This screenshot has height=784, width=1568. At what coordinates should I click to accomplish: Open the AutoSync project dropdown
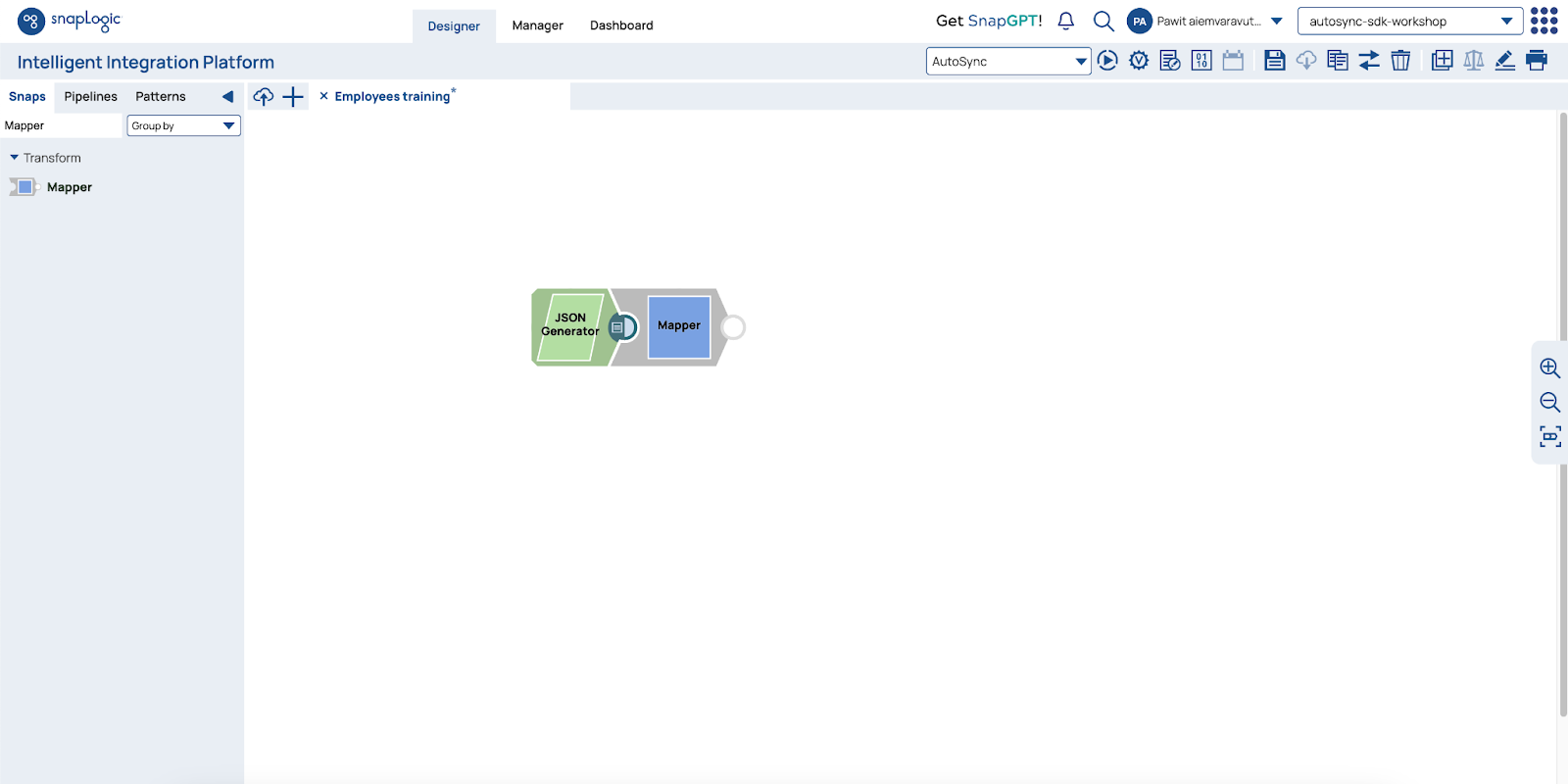(x=1008, y=61)
